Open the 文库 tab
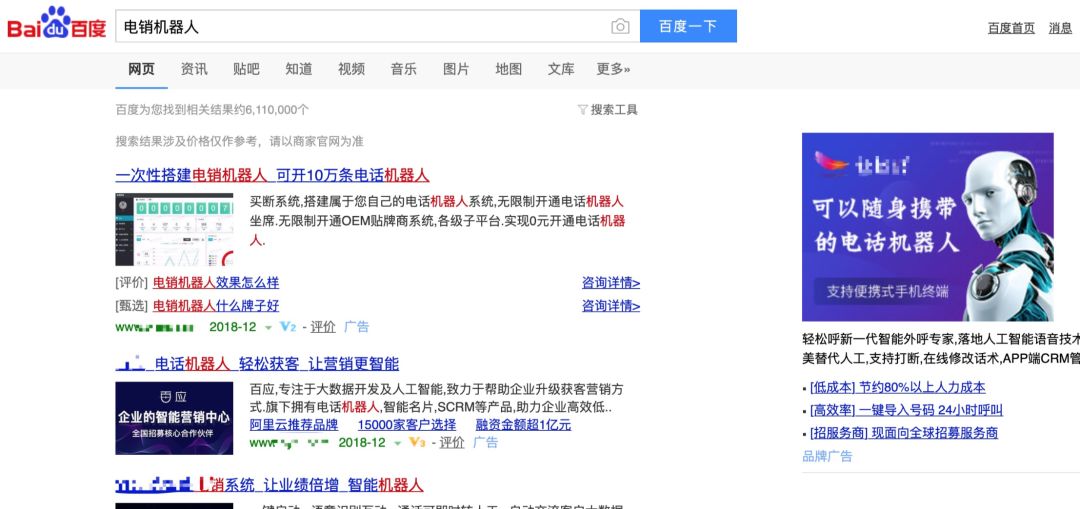1080x509 pixels. click(561, 69)
